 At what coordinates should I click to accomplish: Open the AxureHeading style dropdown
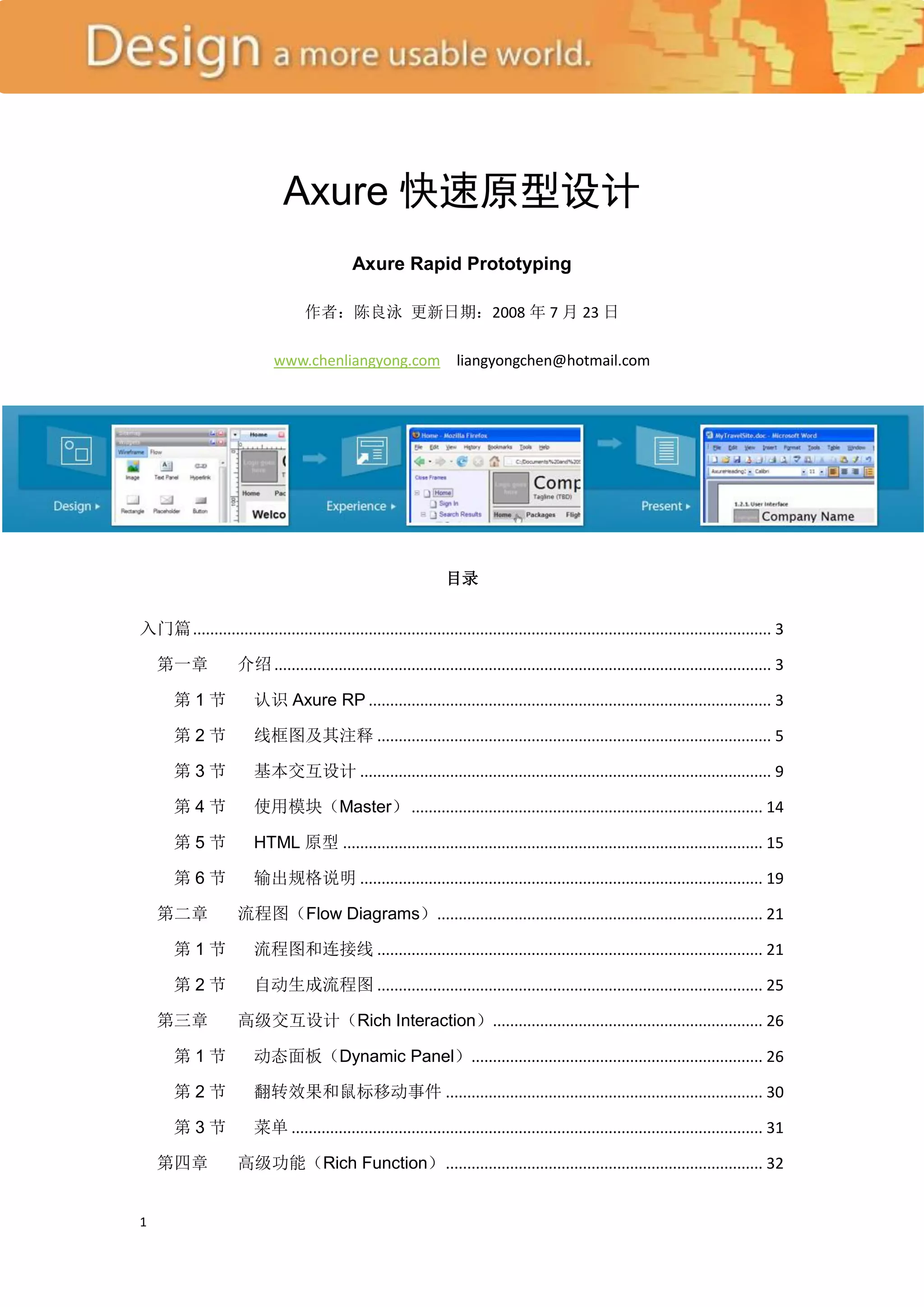click(750, 472)
